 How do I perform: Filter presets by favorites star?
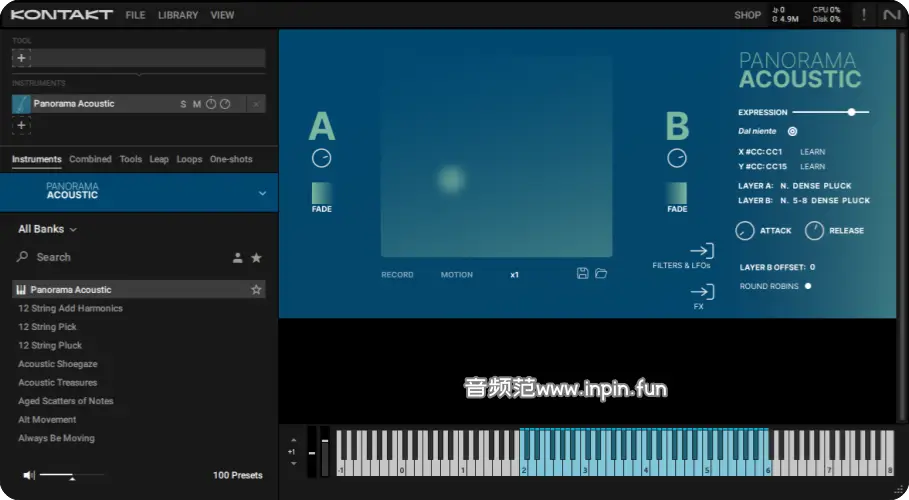pyautogui.click(x=256, y=258)
